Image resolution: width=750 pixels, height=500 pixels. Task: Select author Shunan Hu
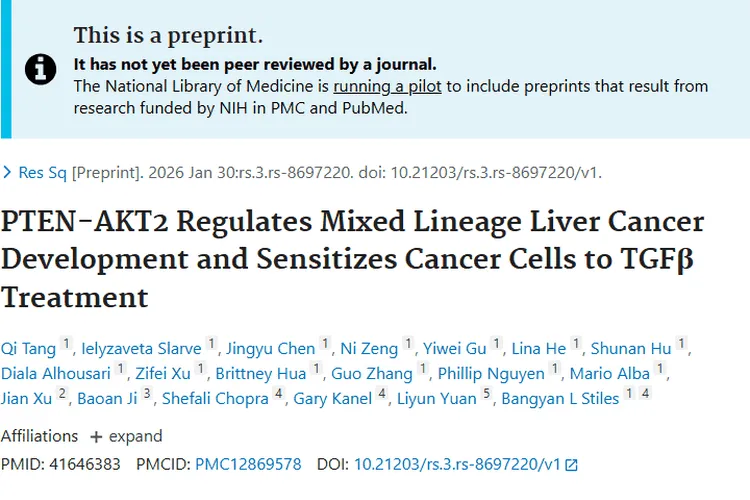point(631,348)
